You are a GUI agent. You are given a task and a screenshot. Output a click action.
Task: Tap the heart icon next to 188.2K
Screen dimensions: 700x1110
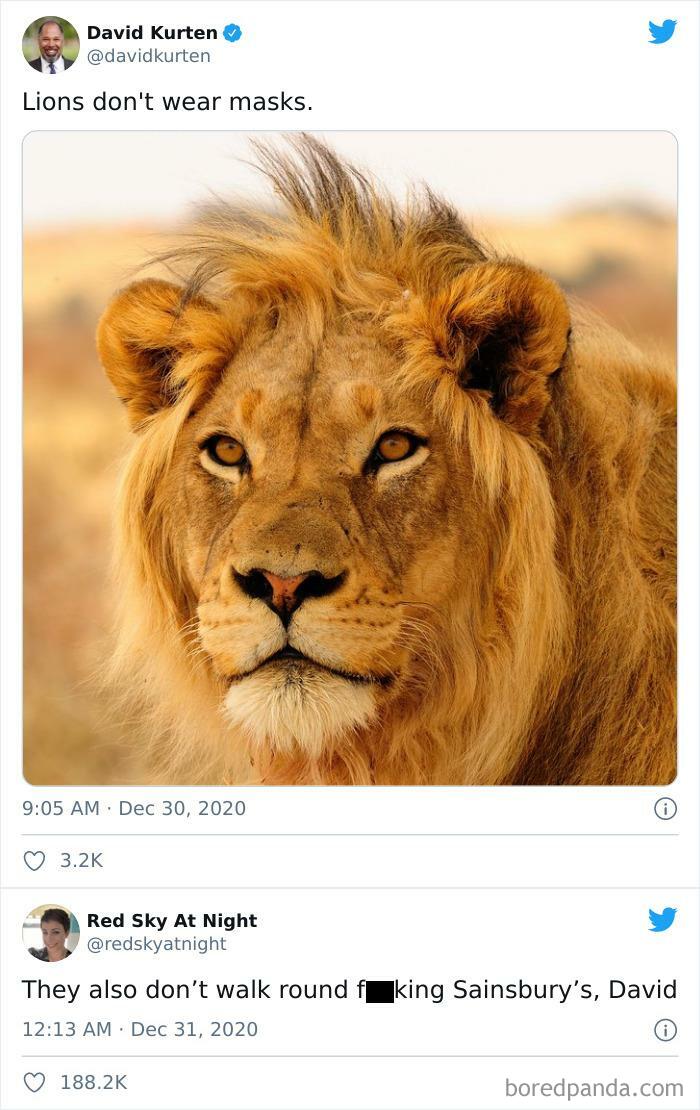point(34,1082)
